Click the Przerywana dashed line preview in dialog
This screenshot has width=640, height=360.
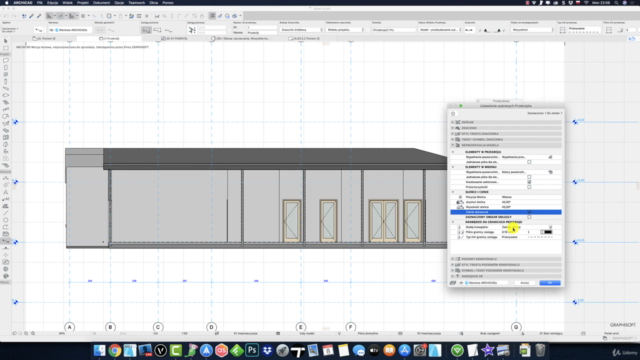click(x=540, y=237)
